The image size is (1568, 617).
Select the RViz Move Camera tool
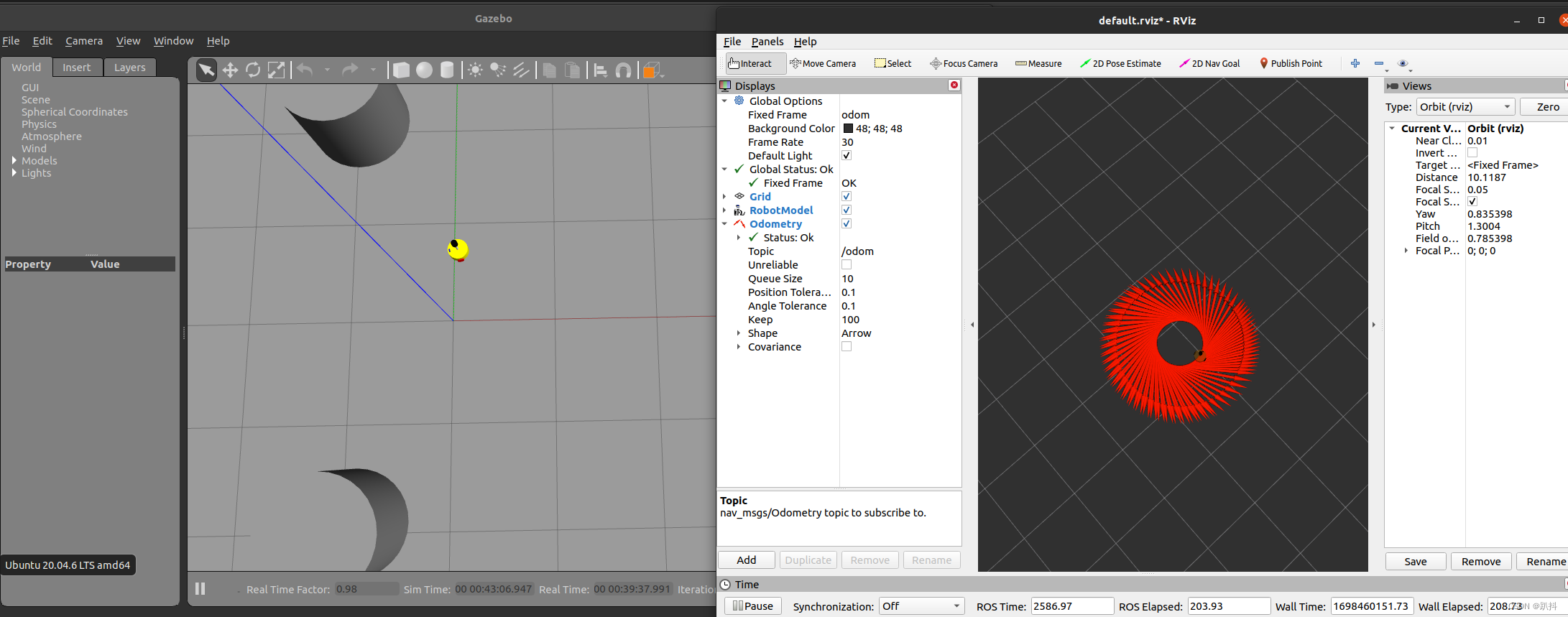[x=823, y=63]
